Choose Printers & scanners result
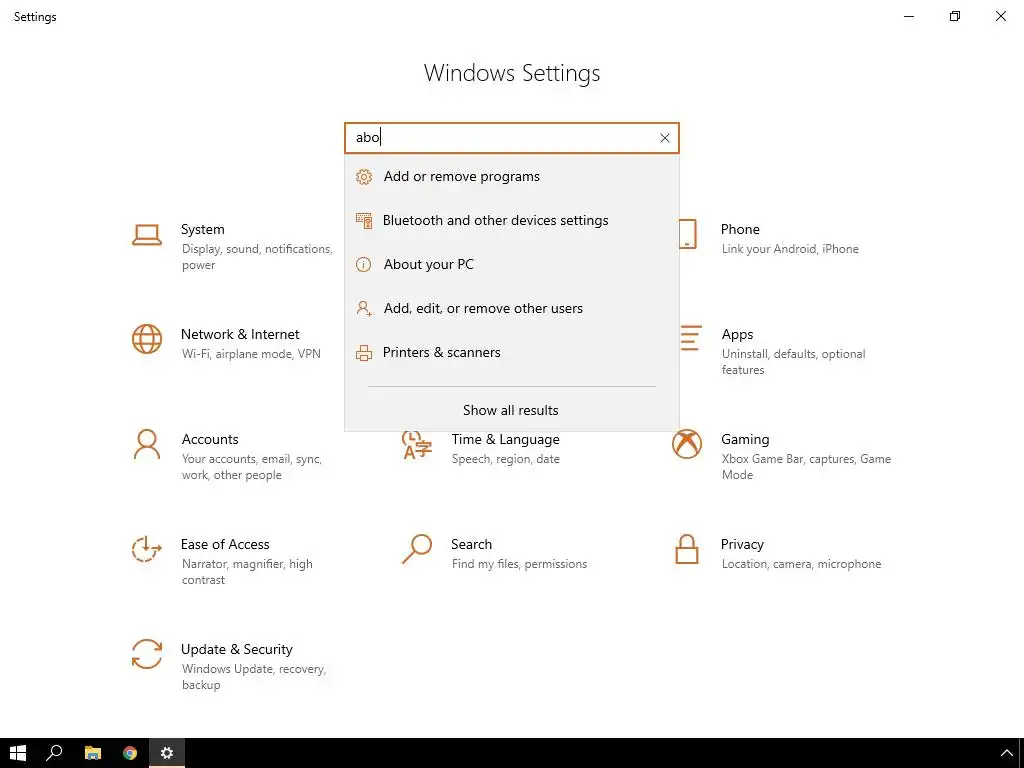 [512, 353]
